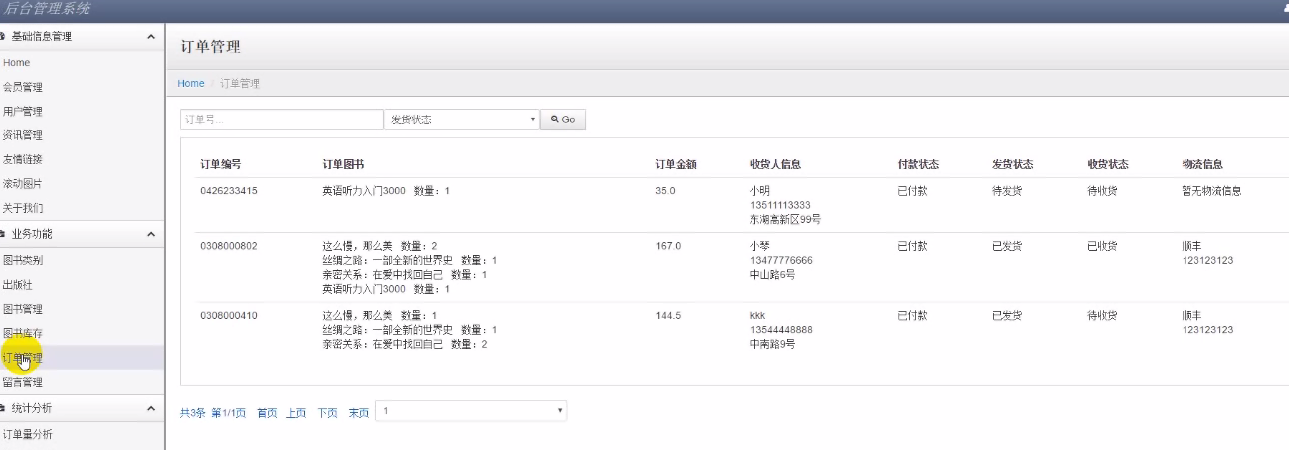Click the 收货状态 column header
Image resolution: width=1289 pixels, height=450 pixels.
[x=1108, y=164]
